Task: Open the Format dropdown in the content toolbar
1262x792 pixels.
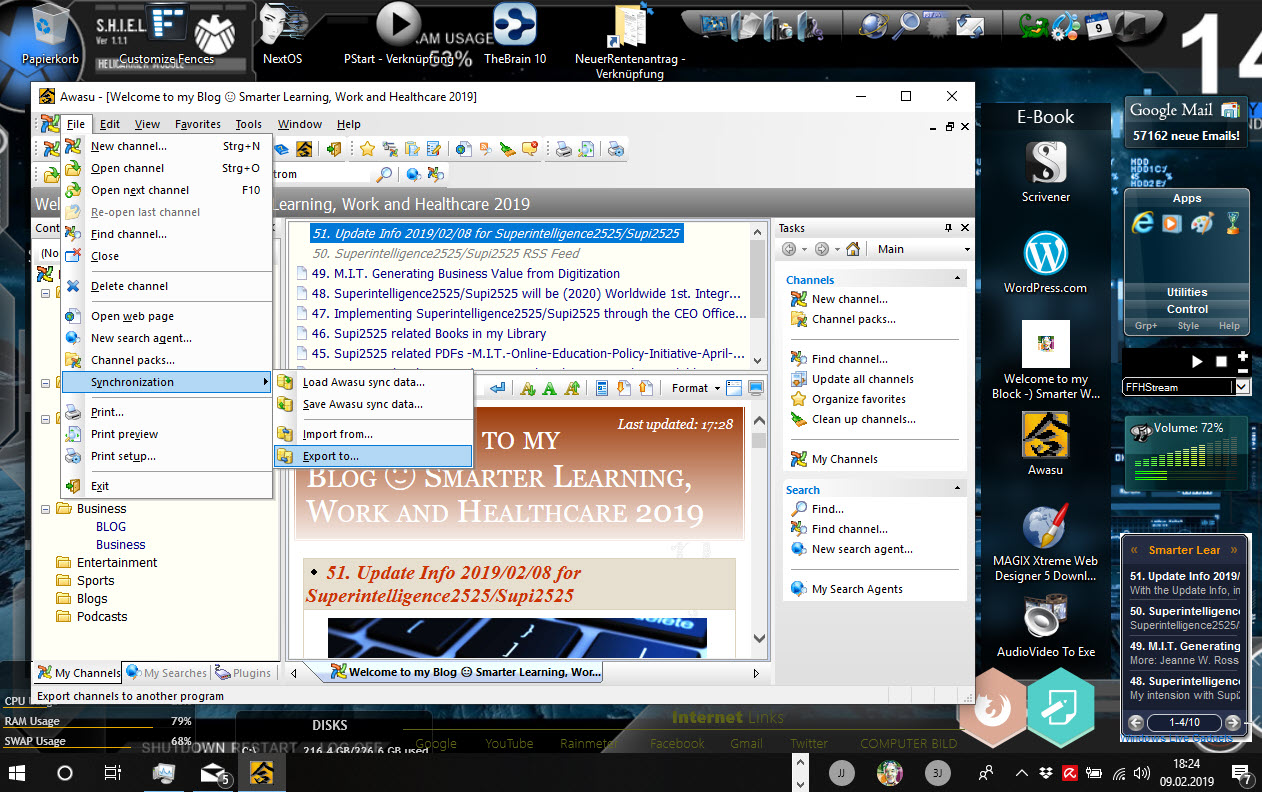Action: tap(695, 388)
